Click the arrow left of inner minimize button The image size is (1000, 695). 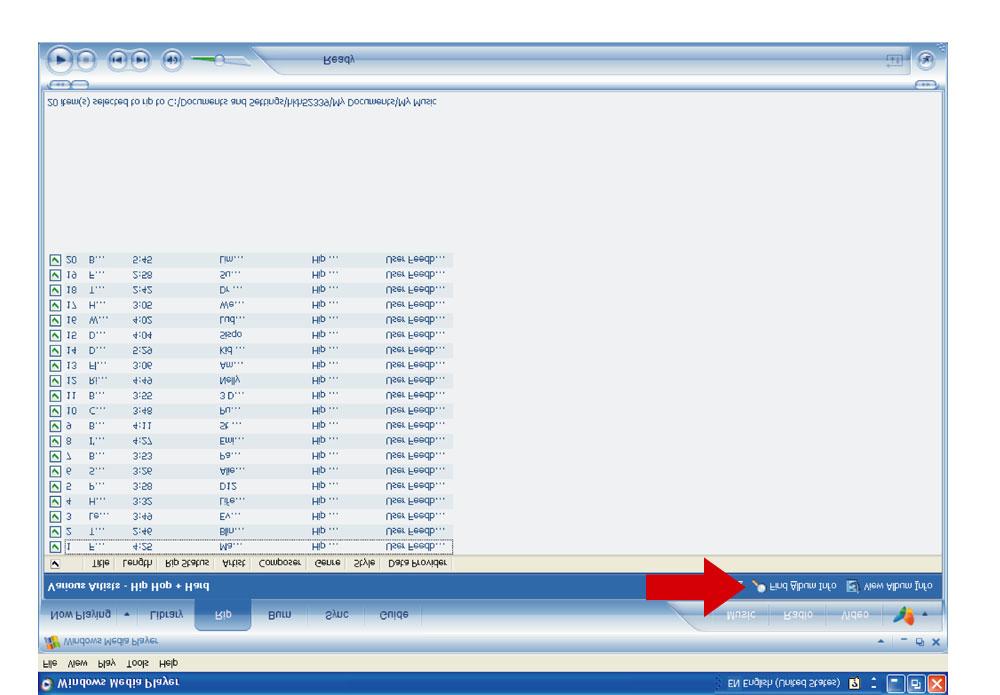[881, 641]
